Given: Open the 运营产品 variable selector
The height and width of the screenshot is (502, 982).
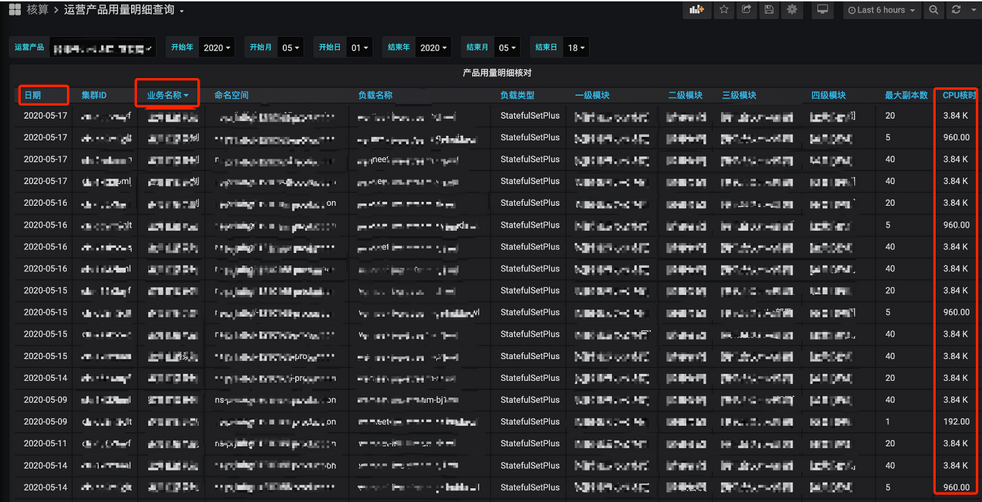Looking at the screenshot, I should click(x=103, y=48).
